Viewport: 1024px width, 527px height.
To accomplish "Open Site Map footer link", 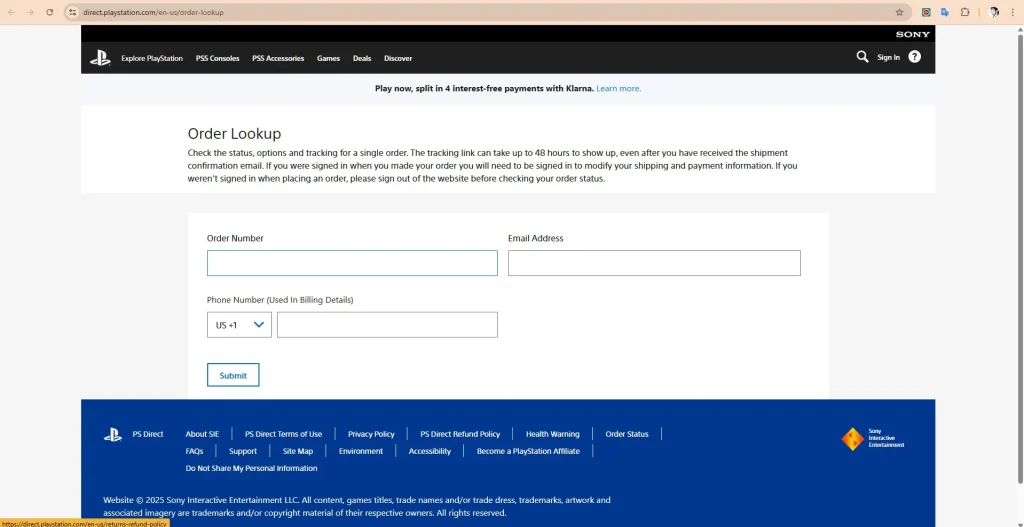I will (298, 451).
